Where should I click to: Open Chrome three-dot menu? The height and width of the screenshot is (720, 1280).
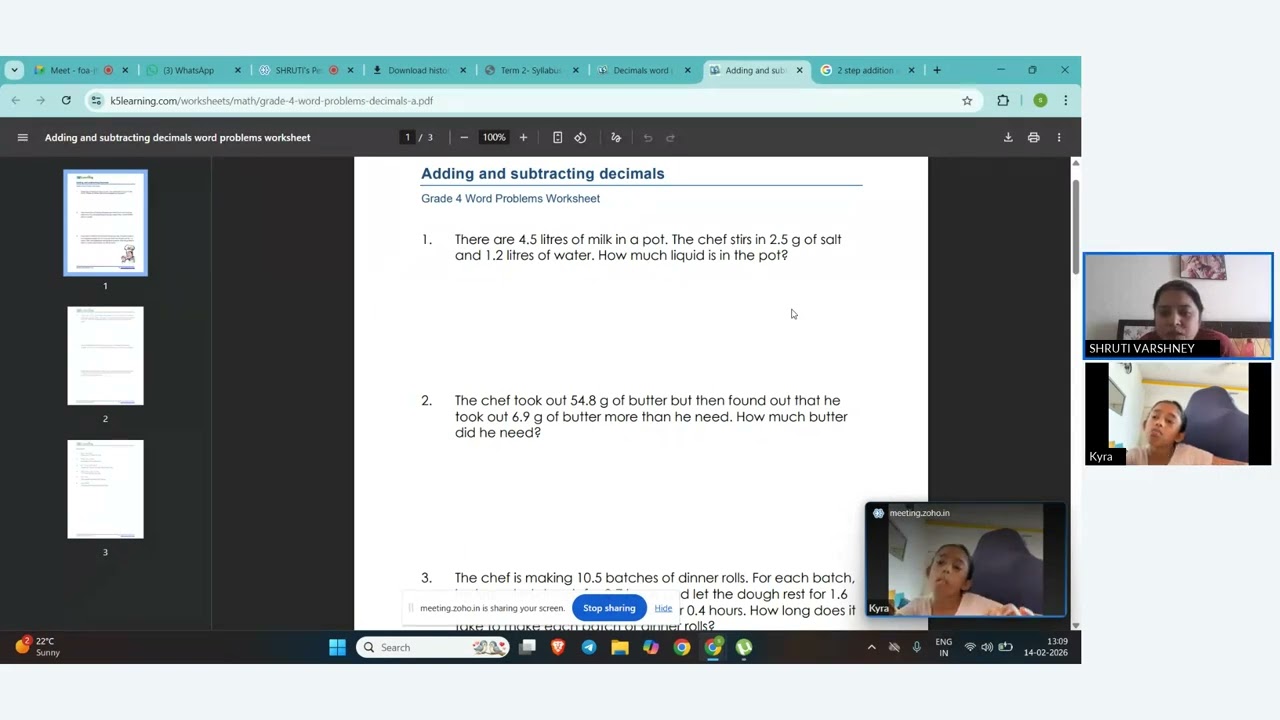point(1065,101)
